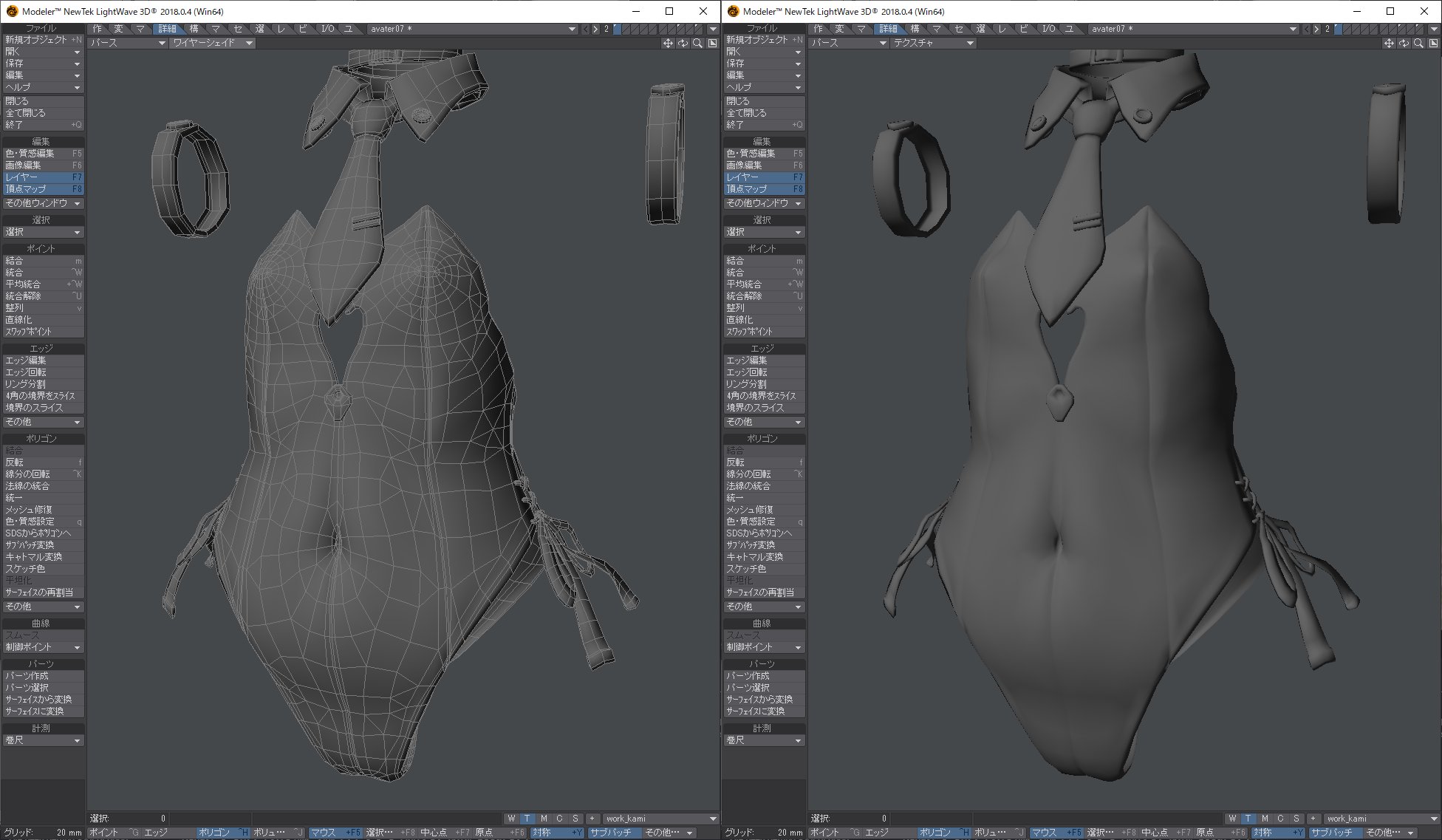Click the zoom magnifier icon in left viewport
This screenshot has width=1442, height=840.
697,44
